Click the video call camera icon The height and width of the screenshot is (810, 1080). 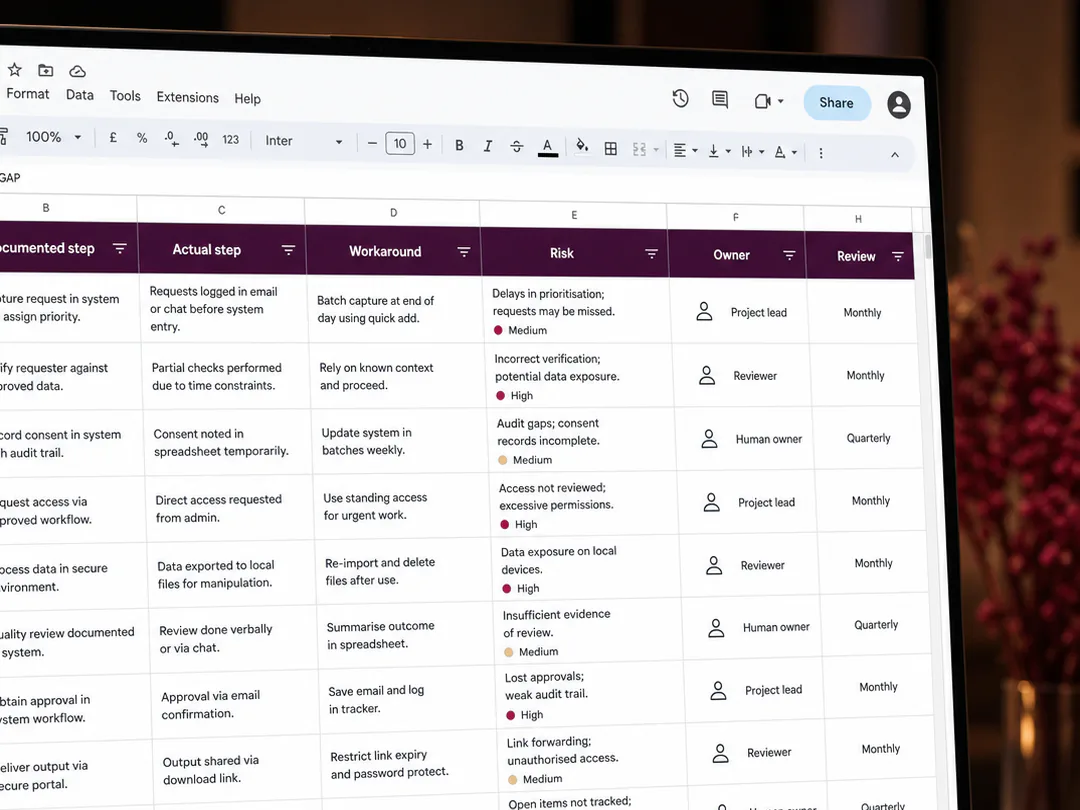(x=762, y=101)
